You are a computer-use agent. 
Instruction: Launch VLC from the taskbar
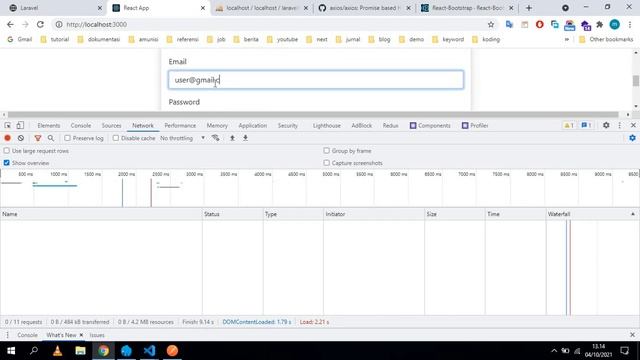click(x=58, y=351)
